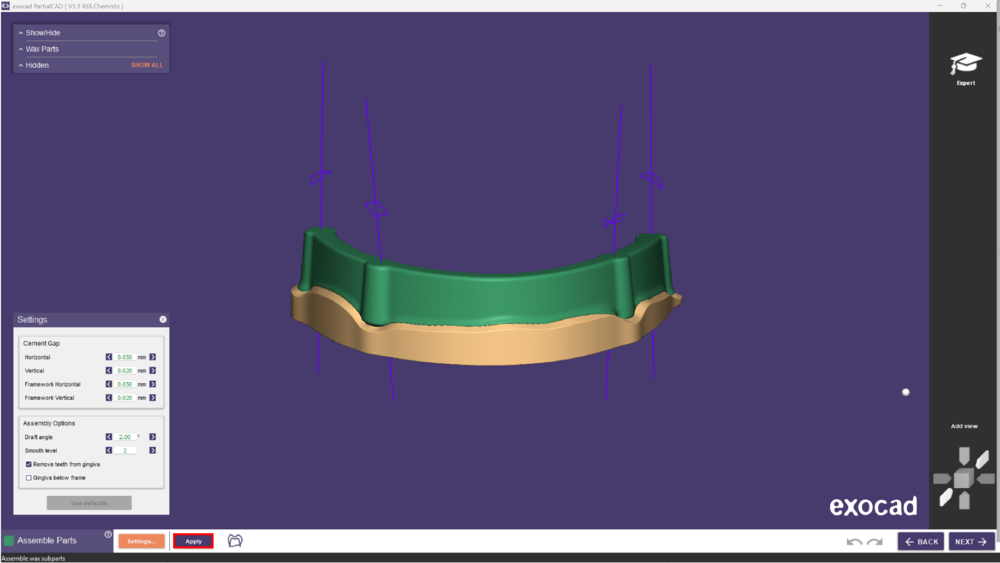This screenshot has height=563, width=1000.
Task: Select the left view arrow in navigator
Action: click(x=942, y=478)
